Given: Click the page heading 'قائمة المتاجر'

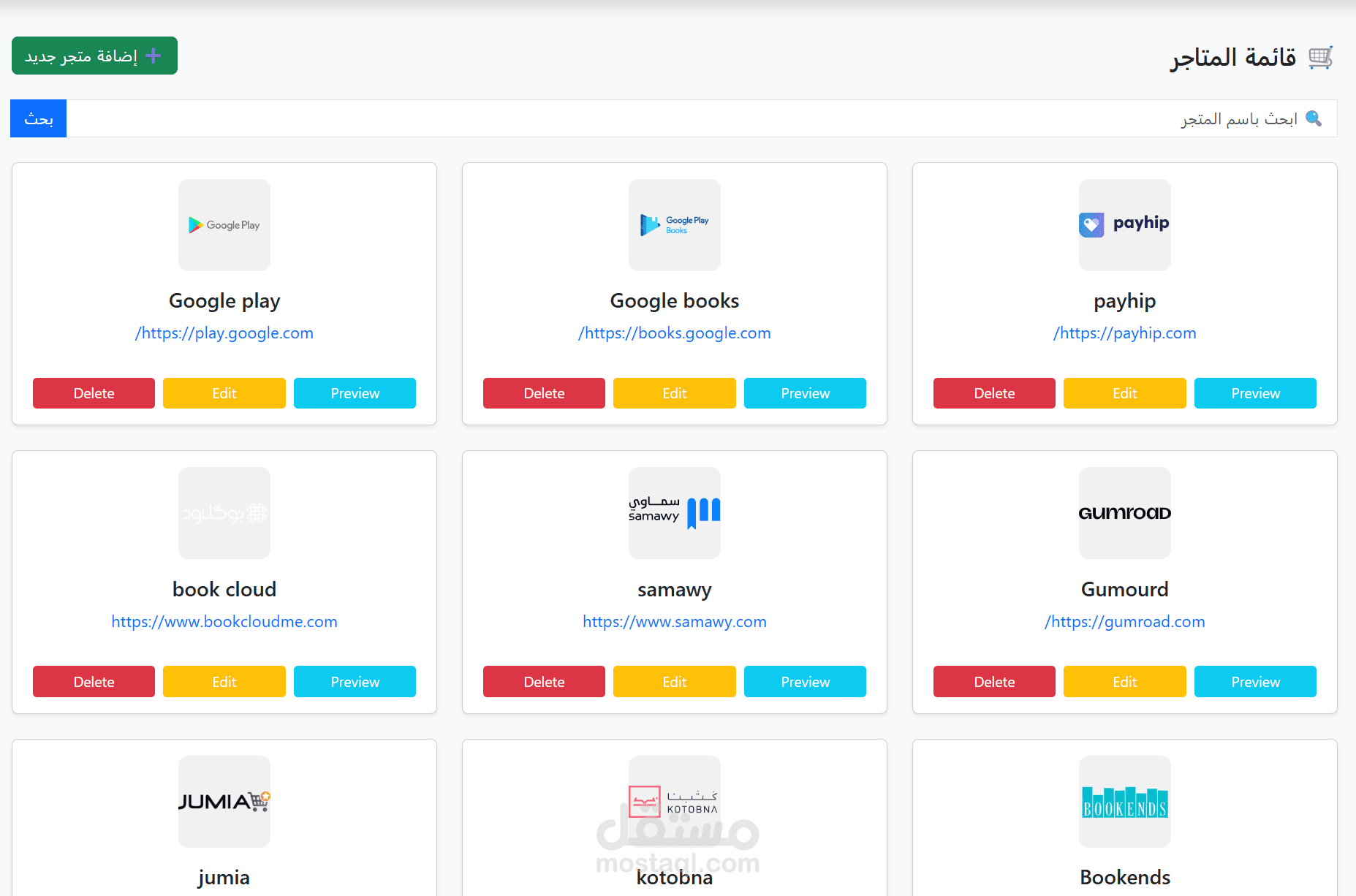Looking at the screenshot, I should coord(1233,57).
